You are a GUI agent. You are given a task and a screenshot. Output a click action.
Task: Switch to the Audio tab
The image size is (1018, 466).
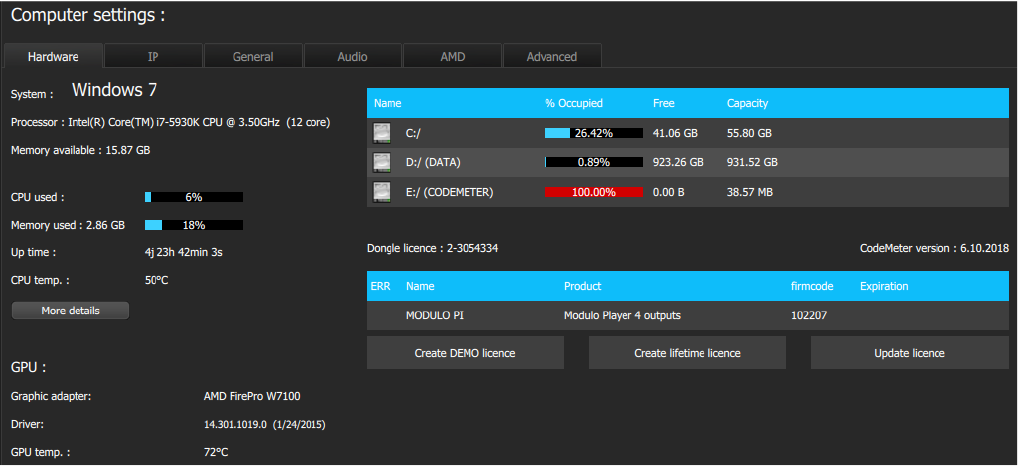[353, 56]
